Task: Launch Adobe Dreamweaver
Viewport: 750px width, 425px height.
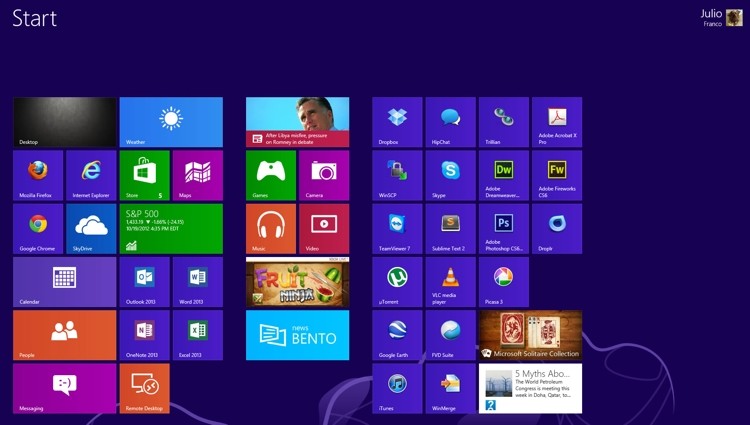Action: tap(504, 175)
